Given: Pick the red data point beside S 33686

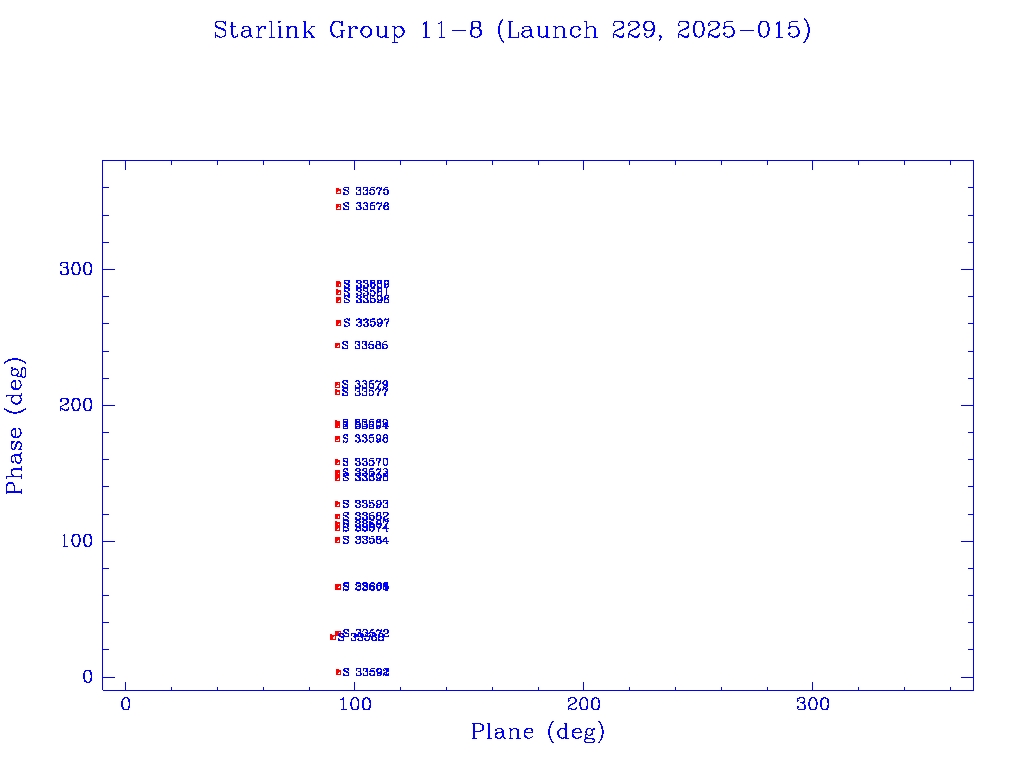Looking at the screenshot, I should (x=338, y=345).
